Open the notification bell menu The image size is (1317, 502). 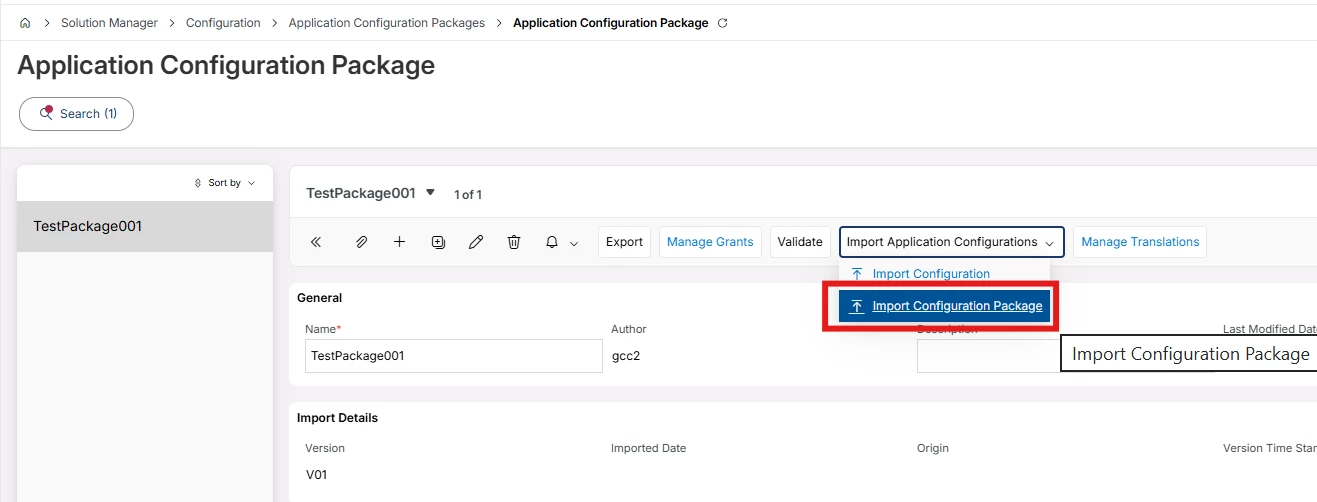click(x=561, y=242)
